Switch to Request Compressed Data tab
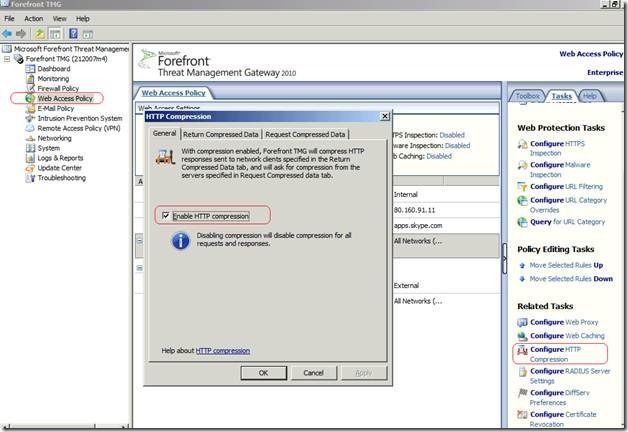 click(x=305, y=135)
